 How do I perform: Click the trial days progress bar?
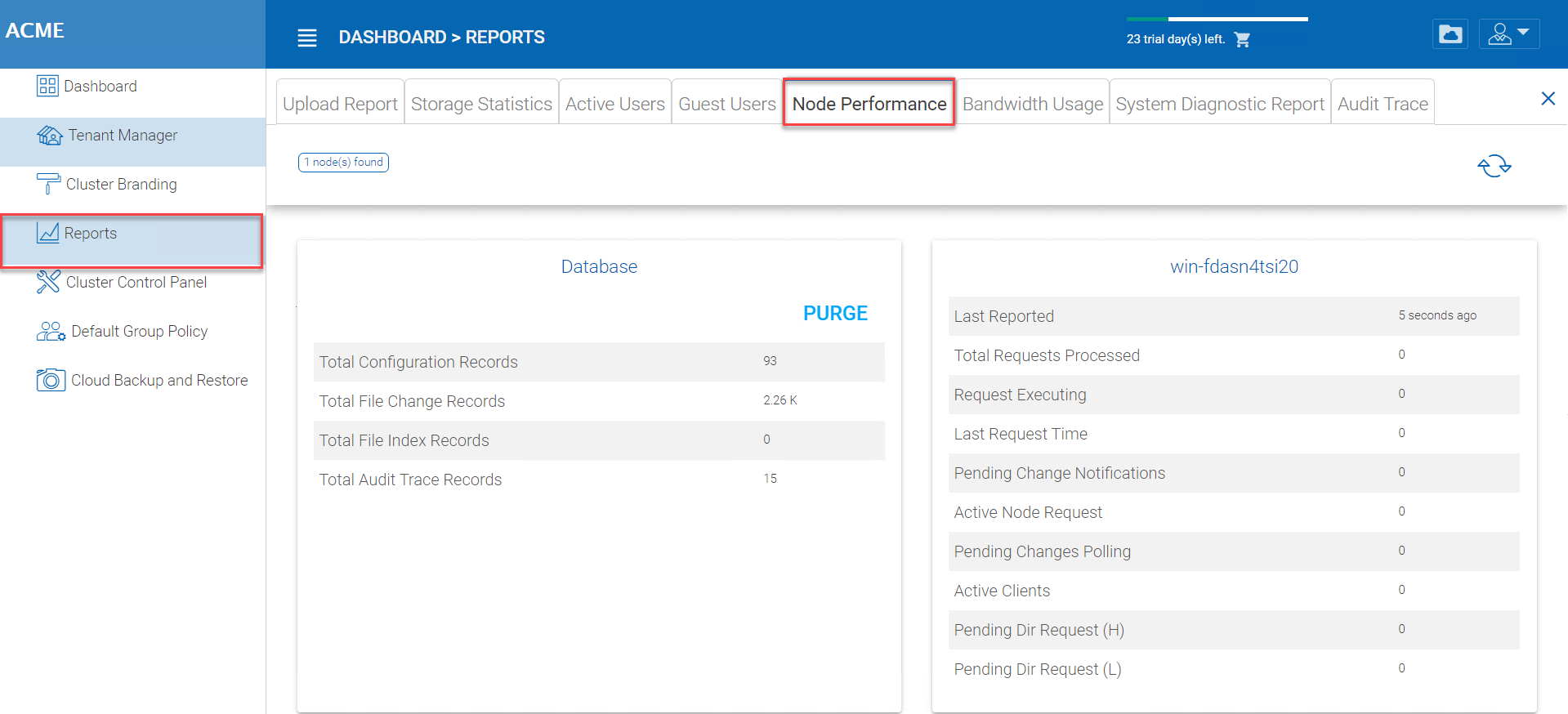pyautogui.click(x=1217, y=19)
